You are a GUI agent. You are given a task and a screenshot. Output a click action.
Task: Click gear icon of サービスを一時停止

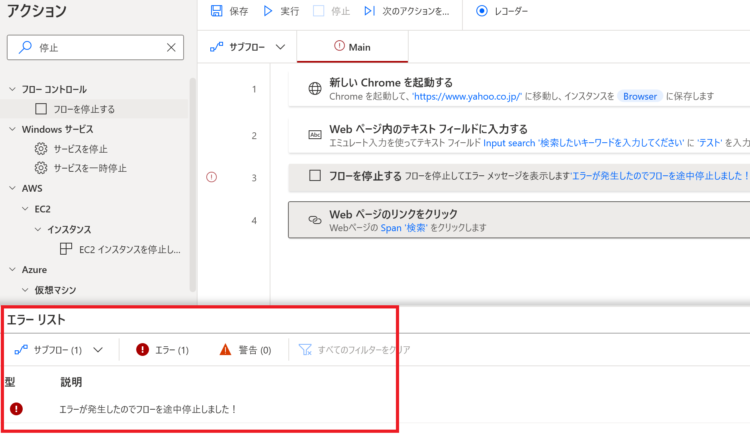click(x=41, y=168)
